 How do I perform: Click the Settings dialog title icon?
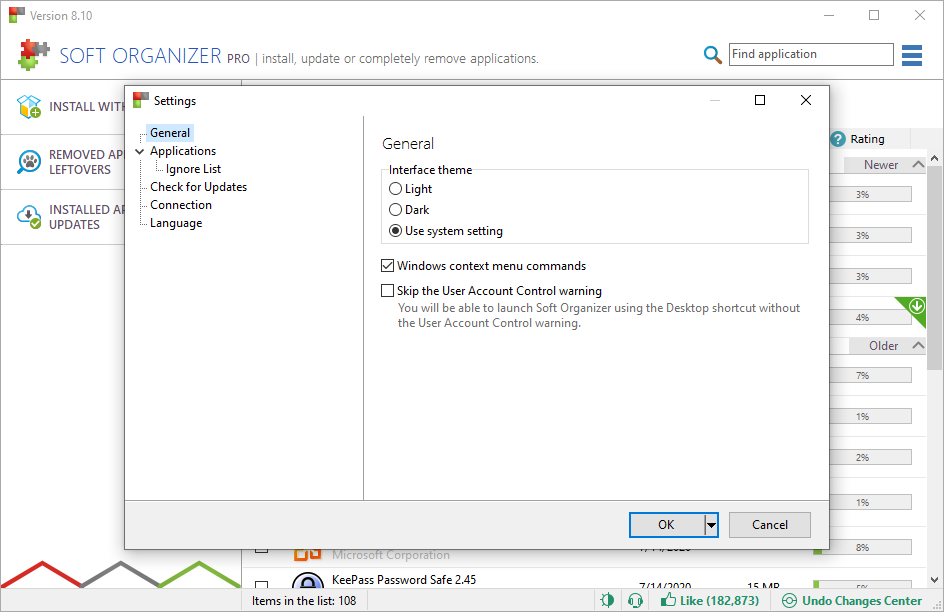click(141, 100)
